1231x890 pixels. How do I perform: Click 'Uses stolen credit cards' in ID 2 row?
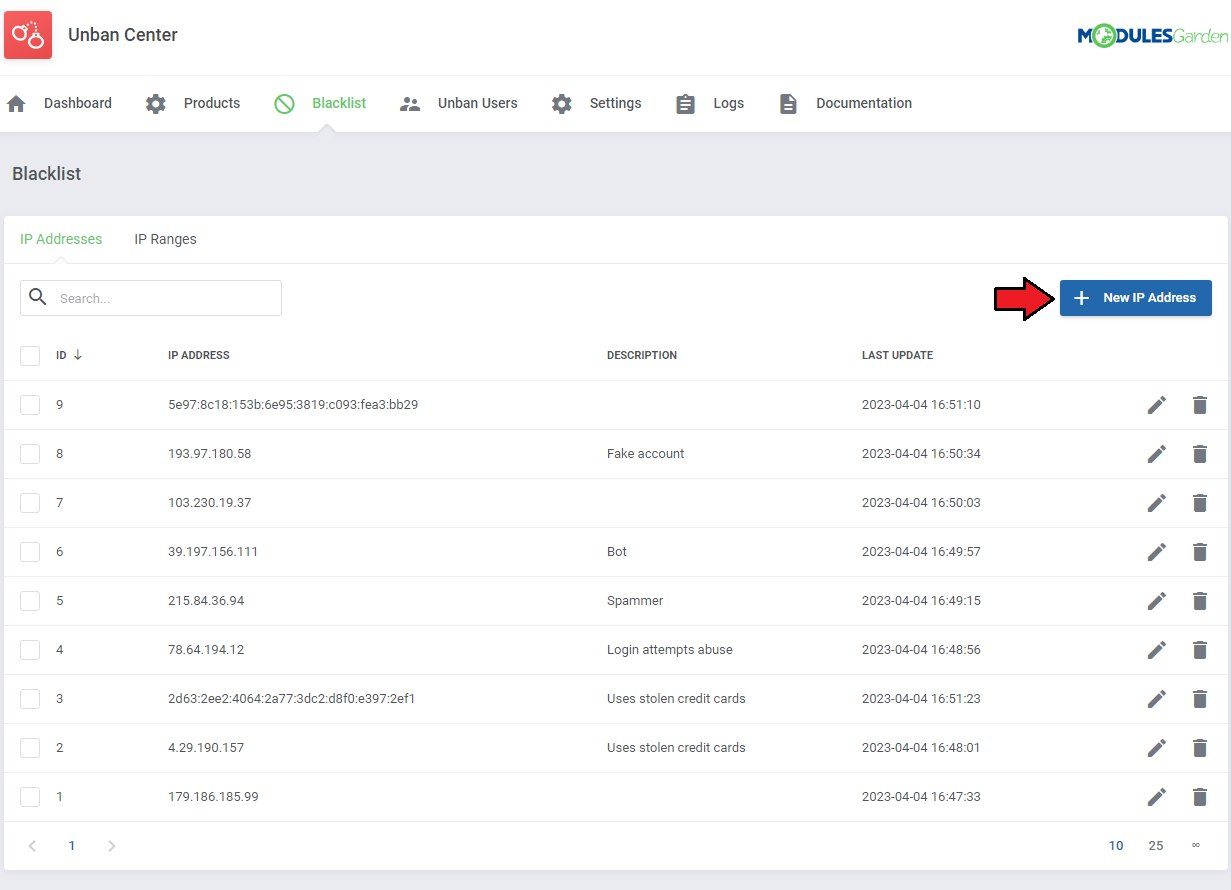(x=676, y=748)
